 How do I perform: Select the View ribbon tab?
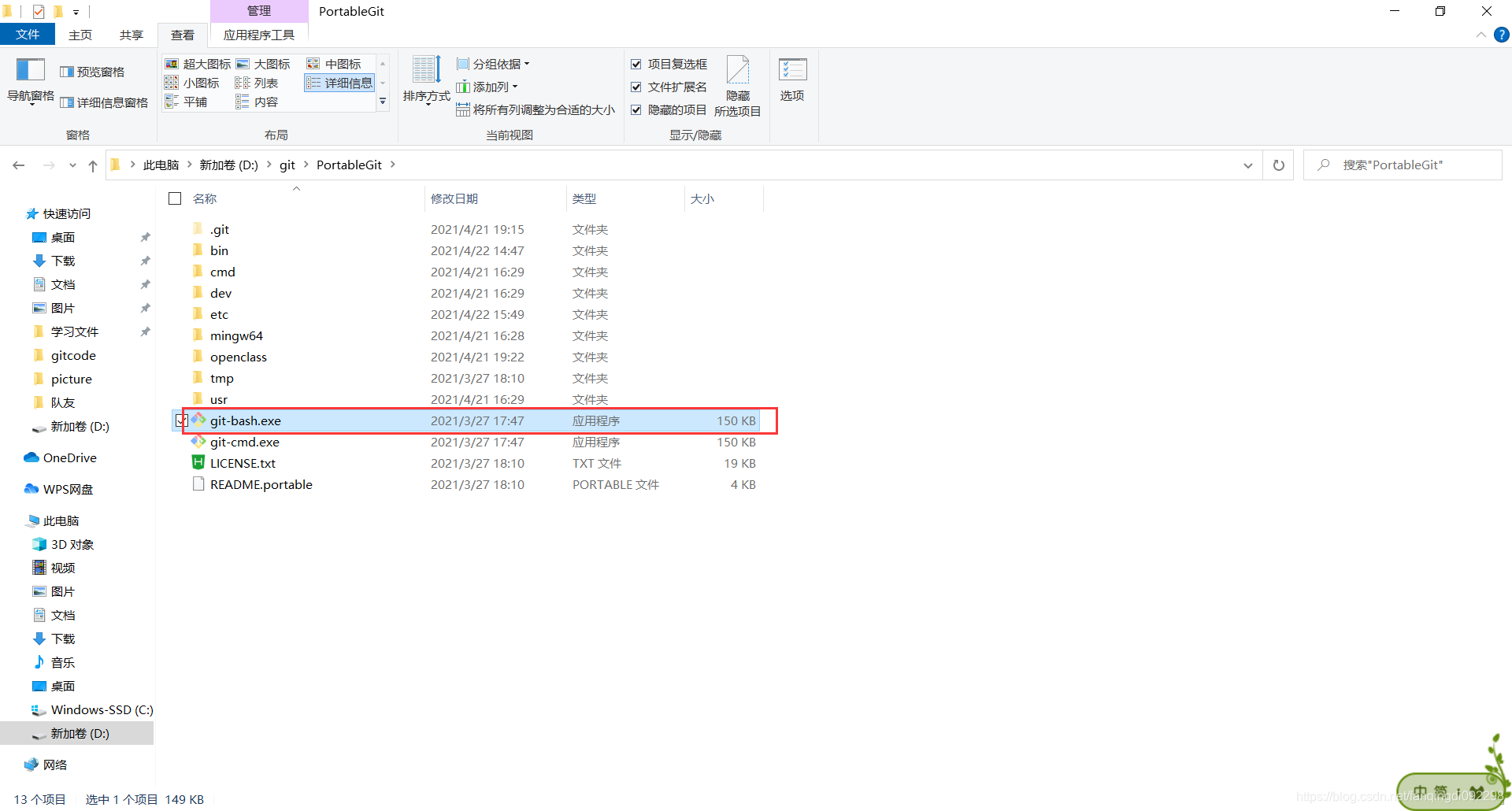coord(183,35)
